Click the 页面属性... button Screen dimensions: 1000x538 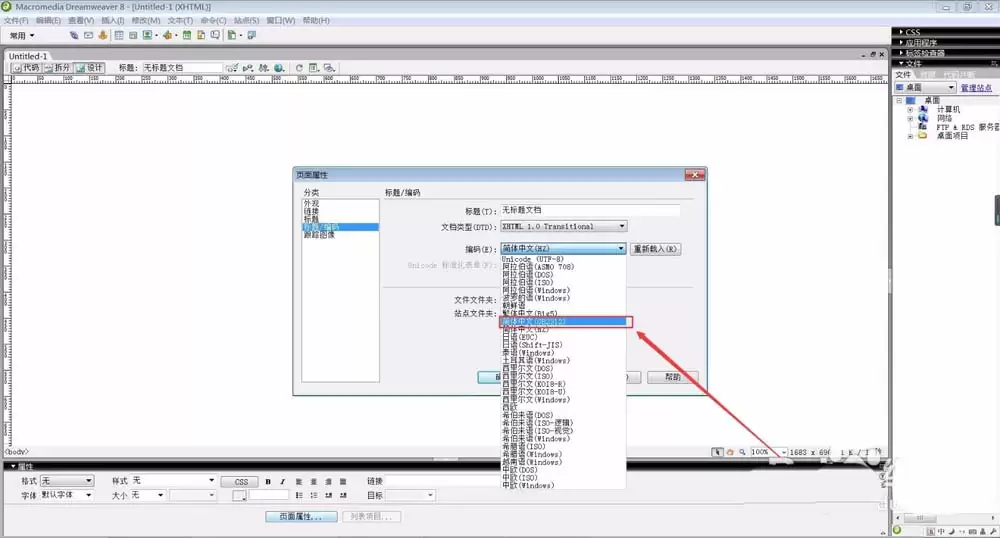pyautogui.click(x=300, y=517)
